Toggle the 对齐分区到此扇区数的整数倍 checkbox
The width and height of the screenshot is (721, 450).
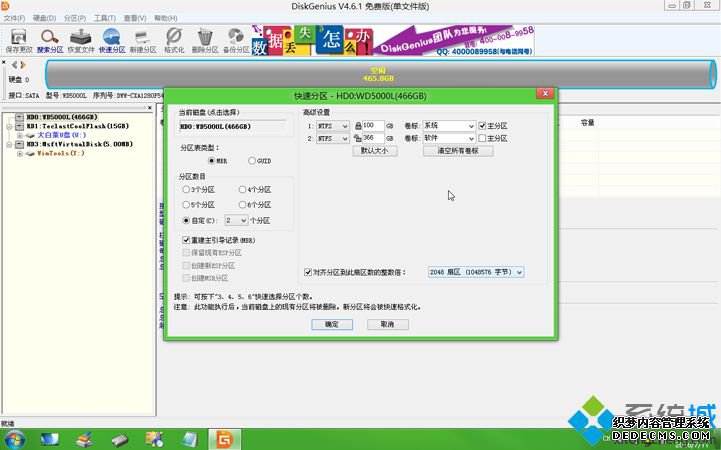click(x=308, y=272)
